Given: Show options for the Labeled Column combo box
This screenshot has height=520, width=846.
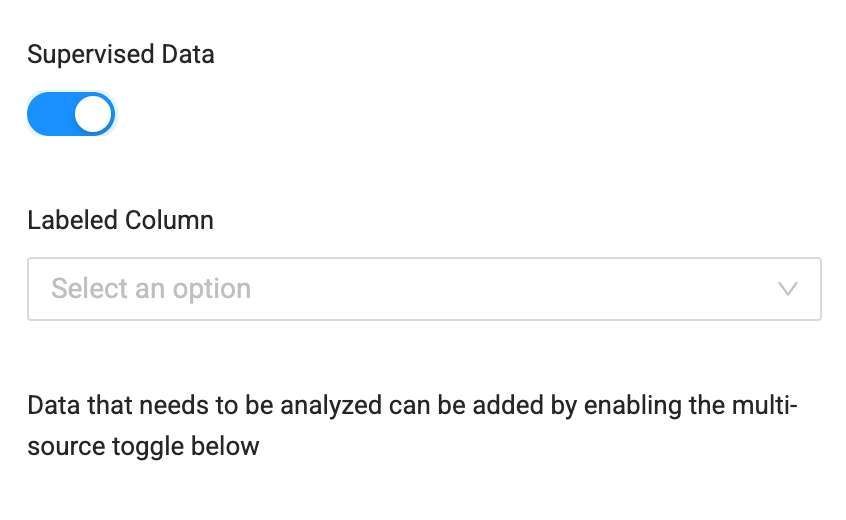Looking at the screenshot, I should click(x=424, y=289).
